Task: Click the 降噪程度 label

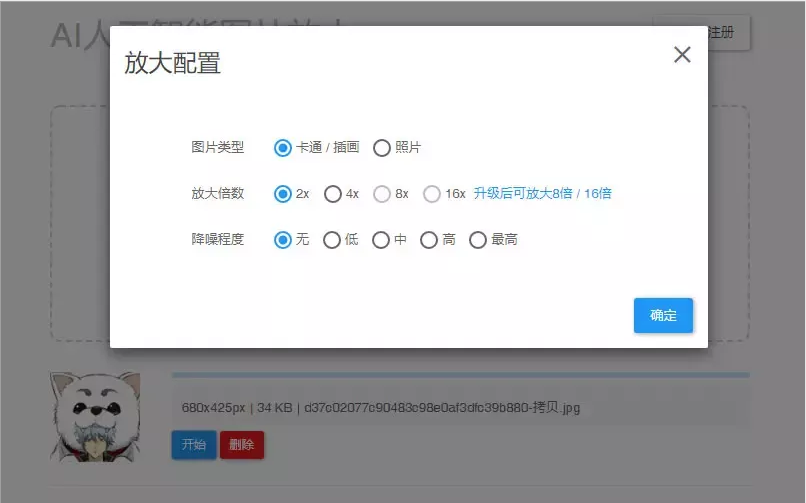Action: 217,239
